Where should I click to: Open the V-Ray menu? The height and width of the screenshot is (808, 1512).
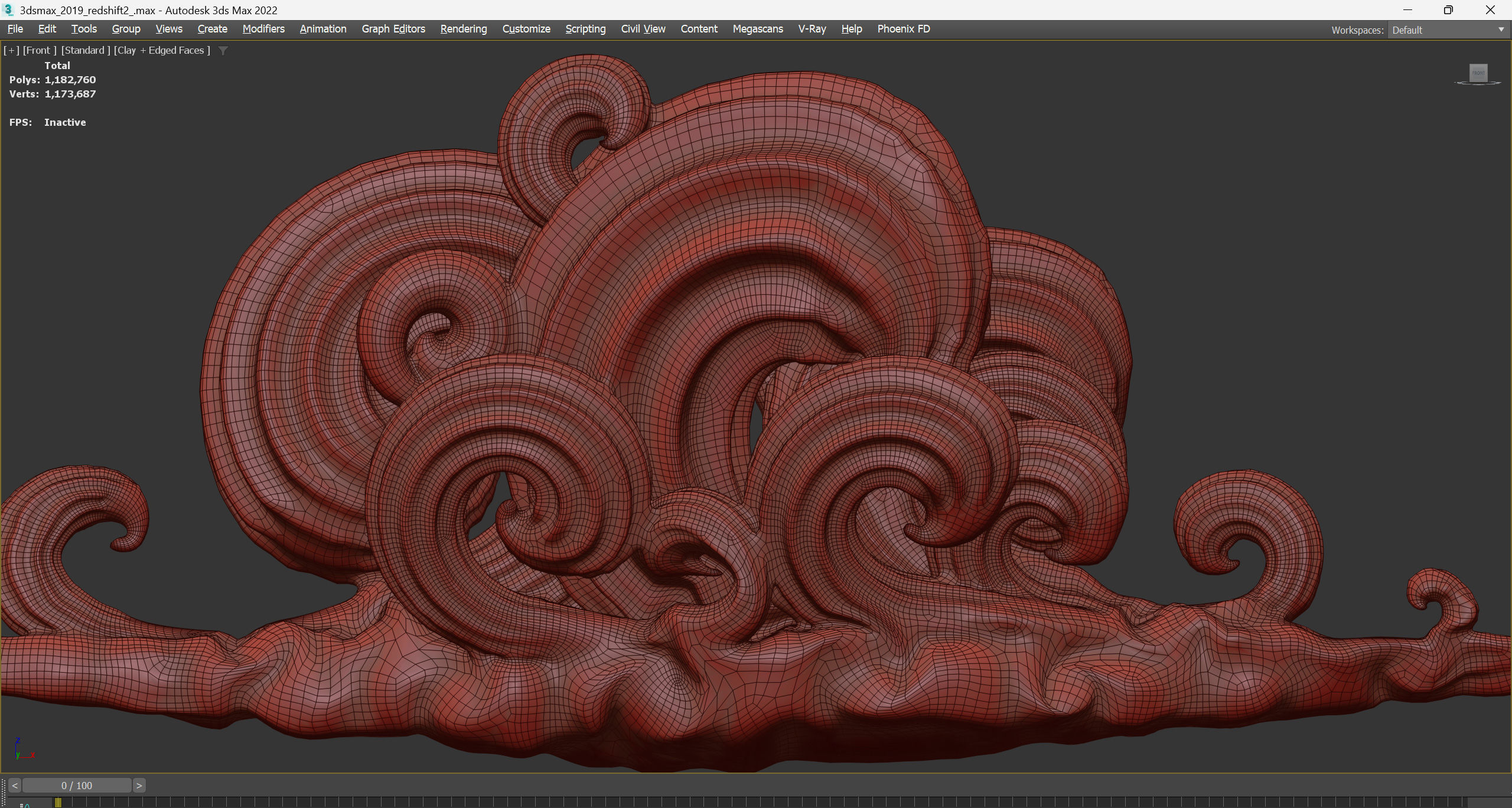pyautogui.click(x=812, y=29)
